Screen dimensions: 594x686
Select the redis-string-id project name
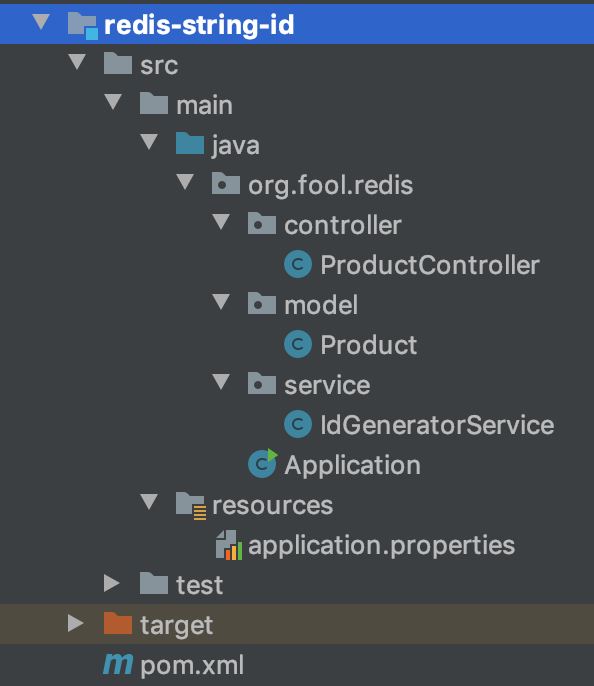coord(199,24)
